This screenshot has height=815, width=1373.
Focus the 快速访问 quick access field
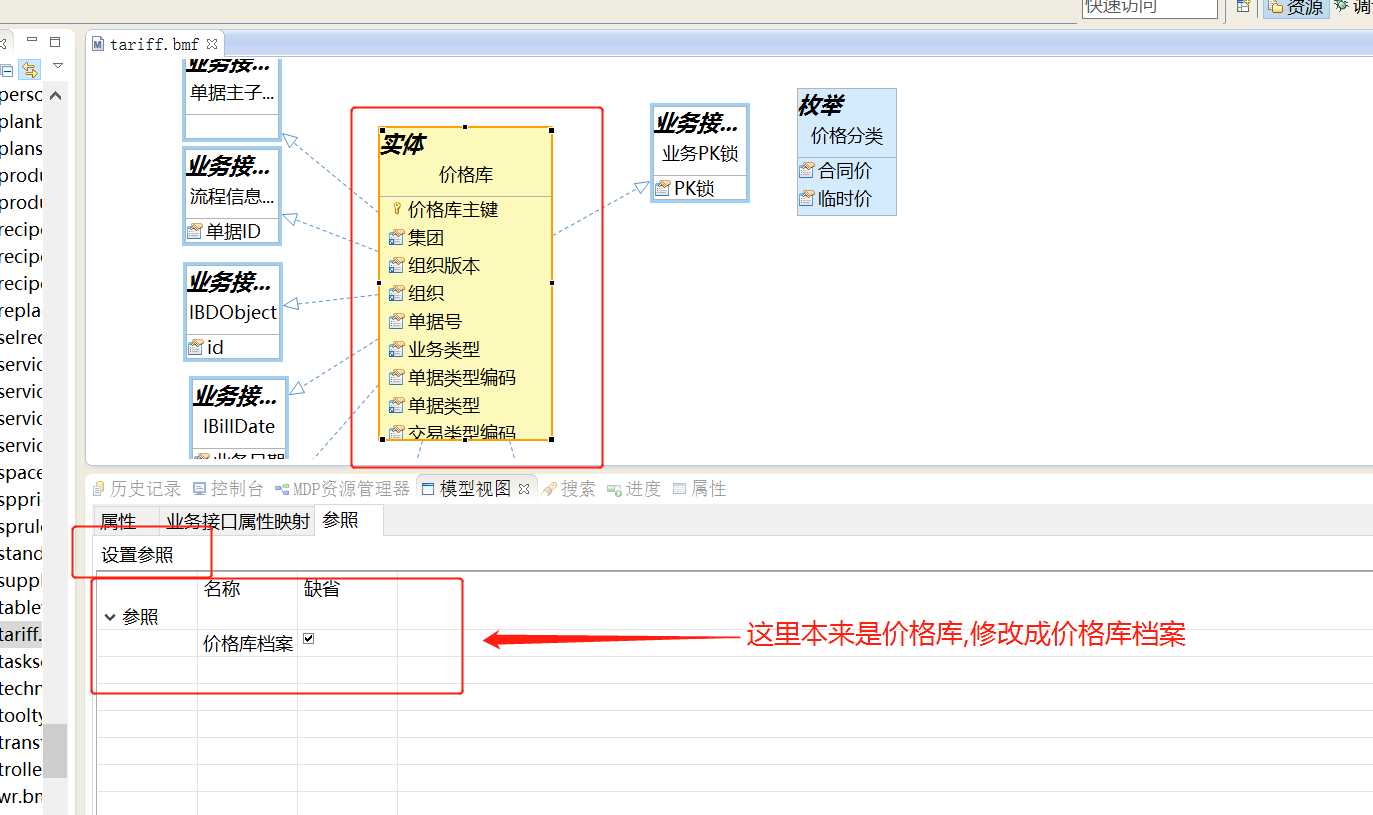point(1149,8)
